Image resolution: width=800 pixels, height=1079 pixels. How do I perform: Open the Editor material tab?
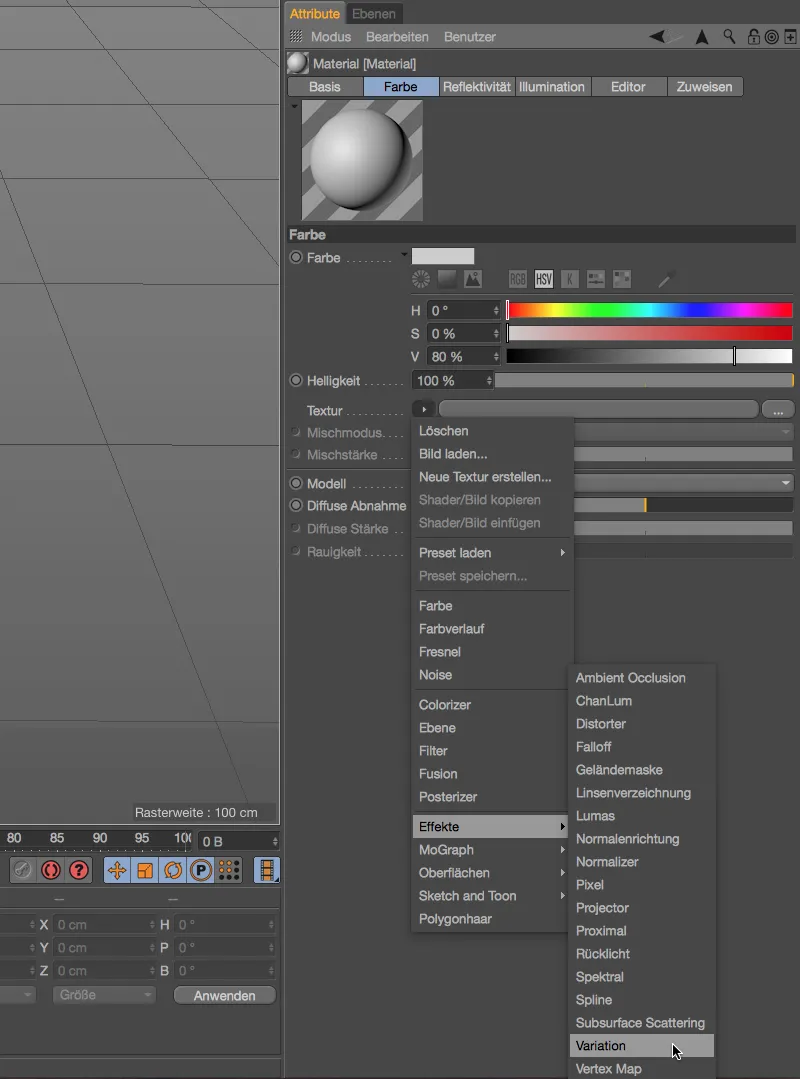628,87
